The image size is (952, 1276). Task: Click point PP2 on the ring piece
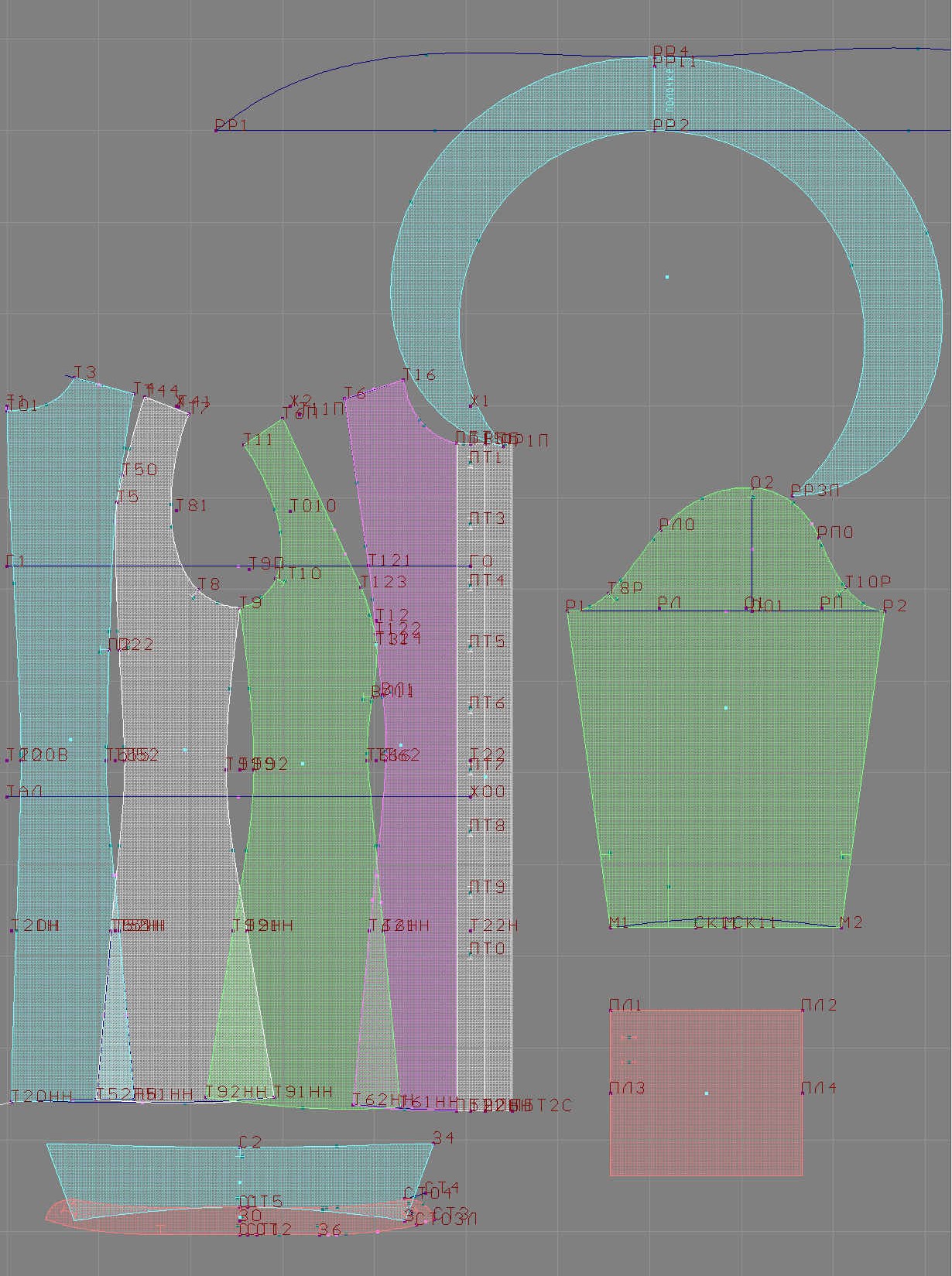[655, 130]
